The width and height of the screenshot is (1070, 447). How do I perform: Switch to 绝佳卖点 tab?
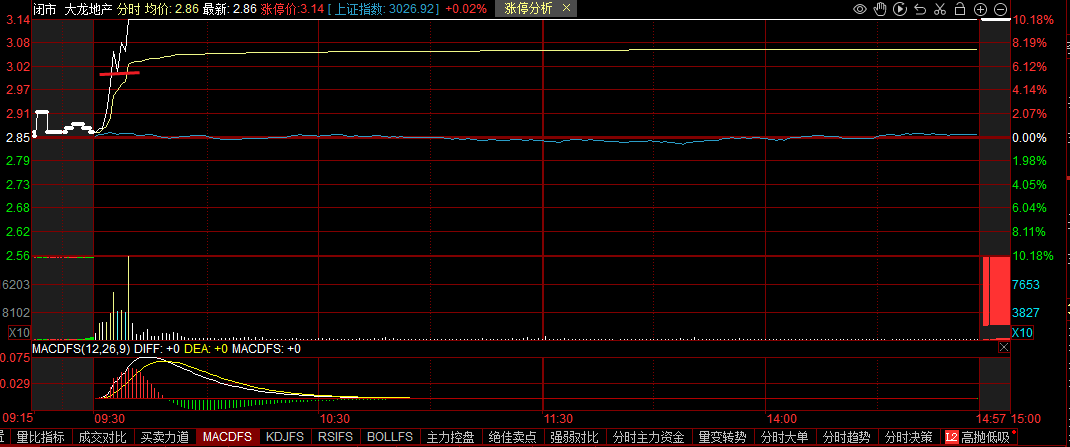512,437
